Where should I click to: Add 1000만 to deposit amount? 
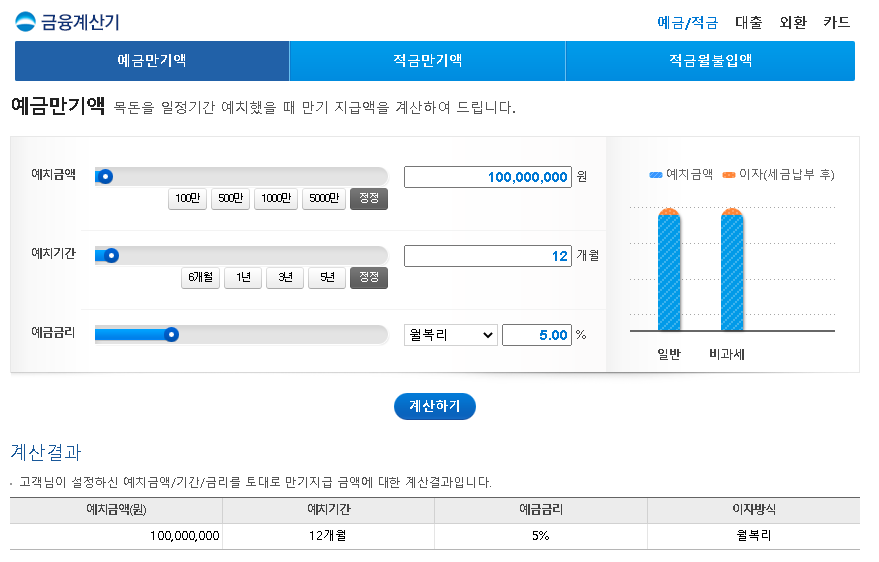click(x=276, y=198)
